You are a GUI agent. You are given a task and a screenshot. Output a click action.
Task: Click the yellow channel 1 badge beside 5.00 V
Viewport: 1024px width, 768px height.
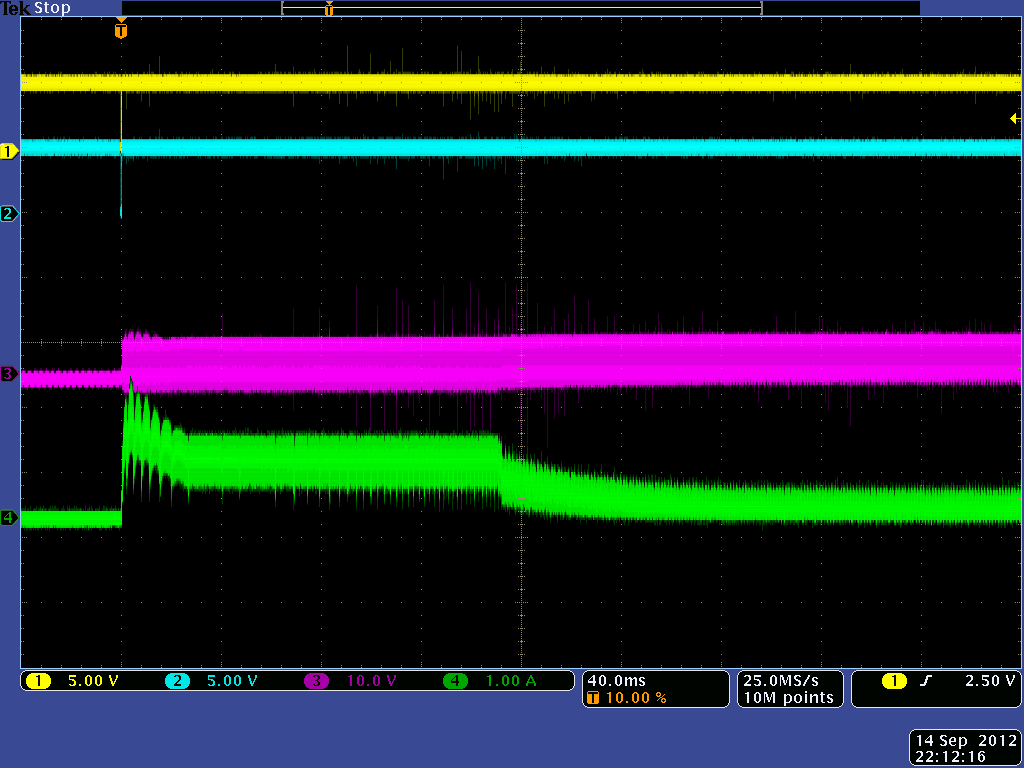click(x=39, y=681)
